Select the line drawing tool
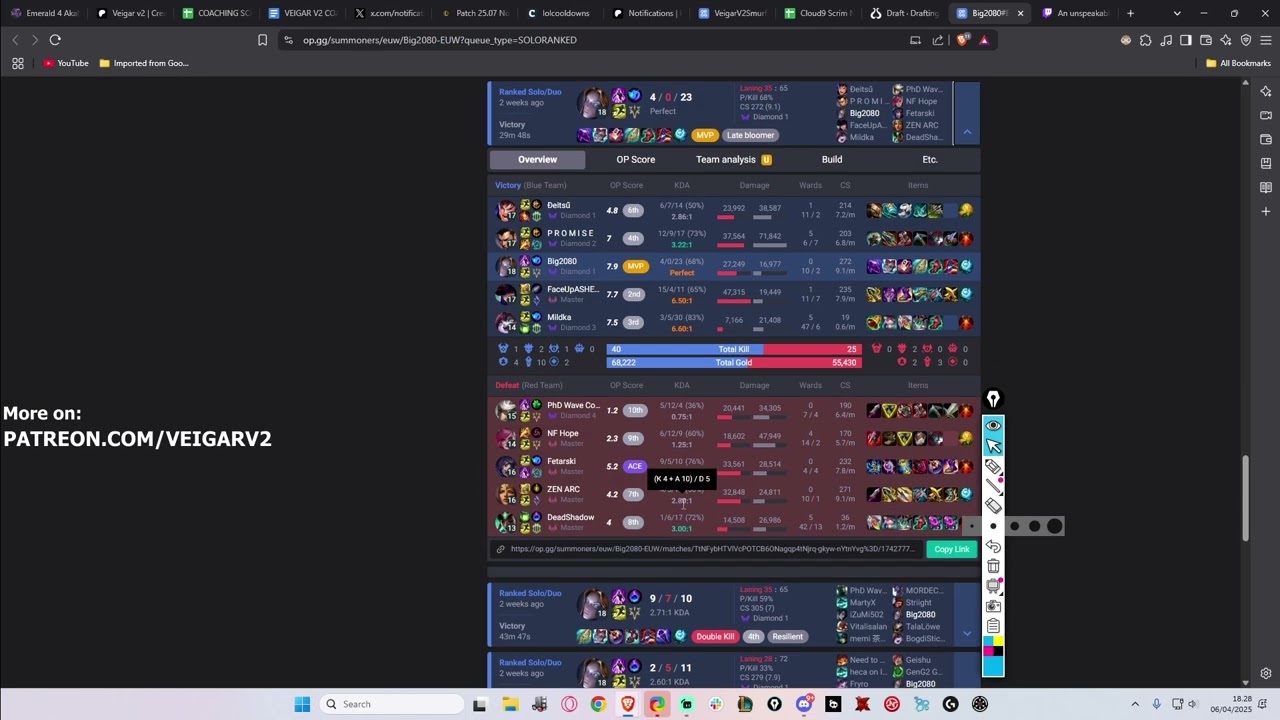1280x720 pixels. [993, 486]
